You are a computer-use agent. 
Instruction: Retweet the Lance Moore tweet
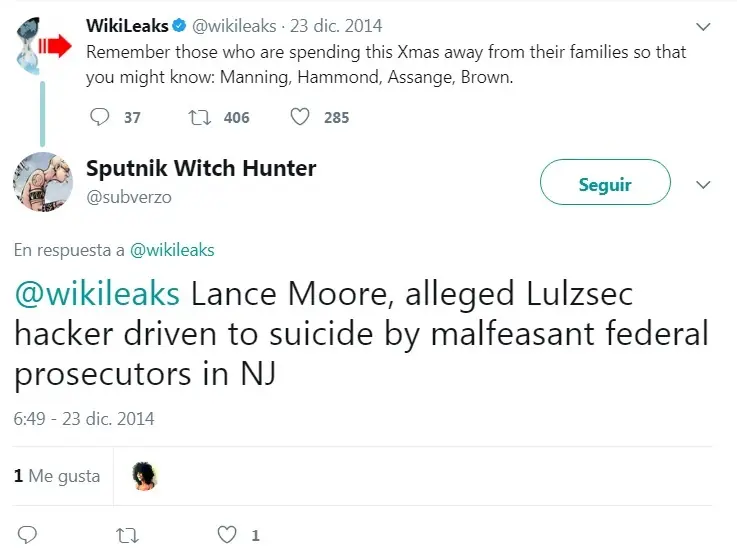126,535
